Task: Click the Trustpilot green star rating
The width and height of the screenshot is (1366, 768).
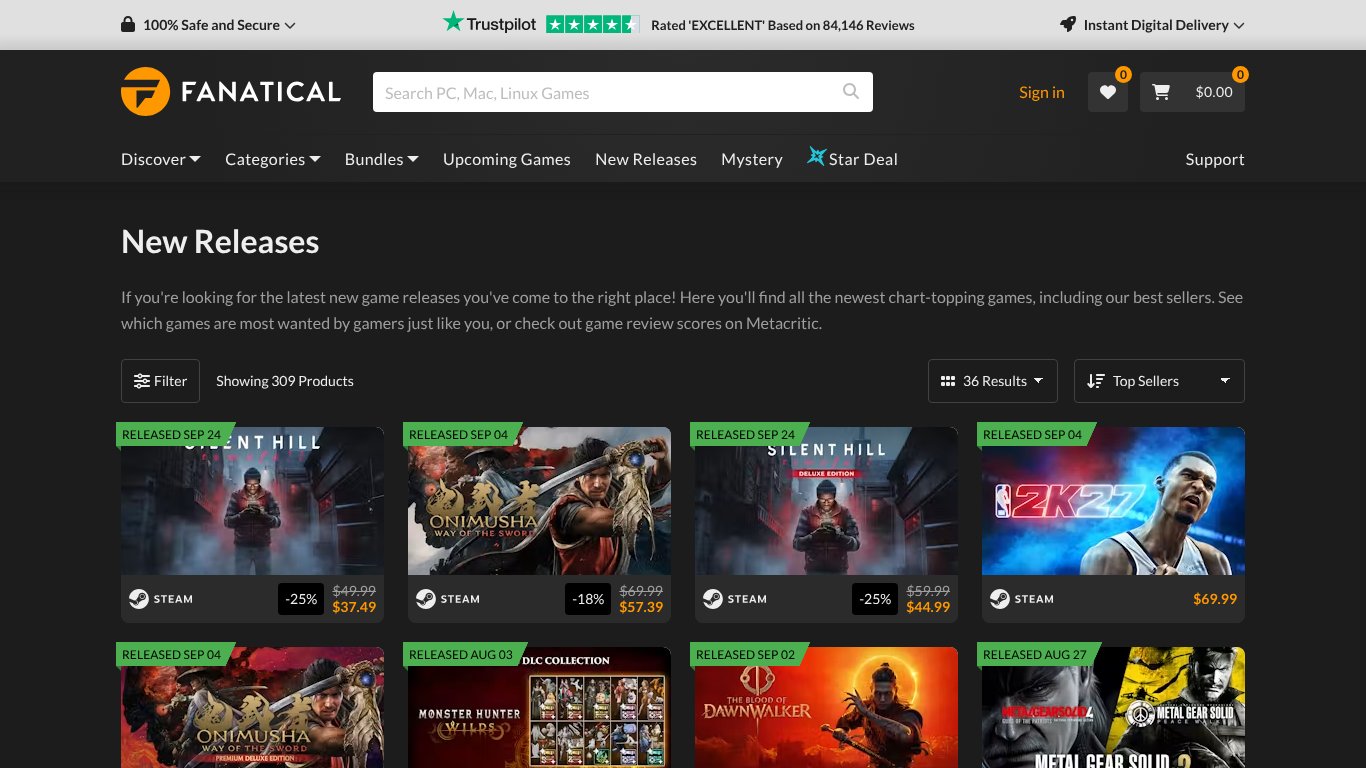Action: pyautogui.click(x=592, y=25)
